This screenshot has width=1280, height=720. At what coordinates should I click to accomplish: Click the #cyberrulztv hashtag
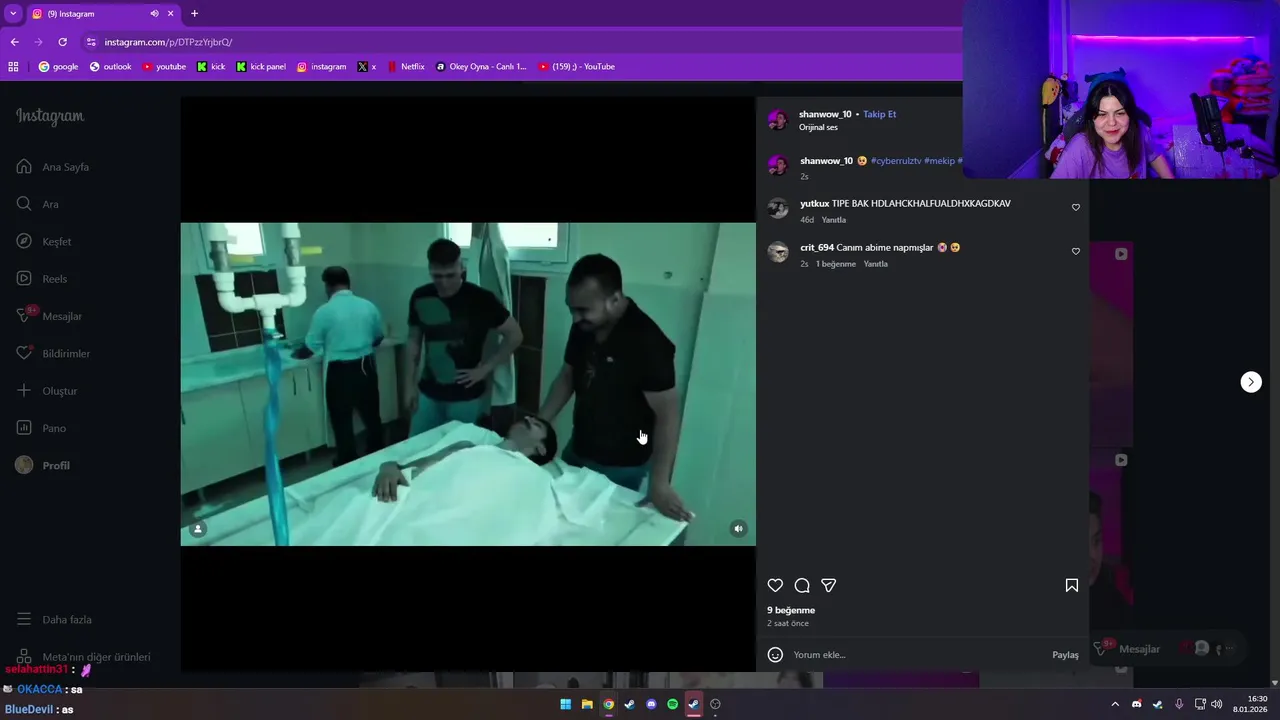[896, 161]
